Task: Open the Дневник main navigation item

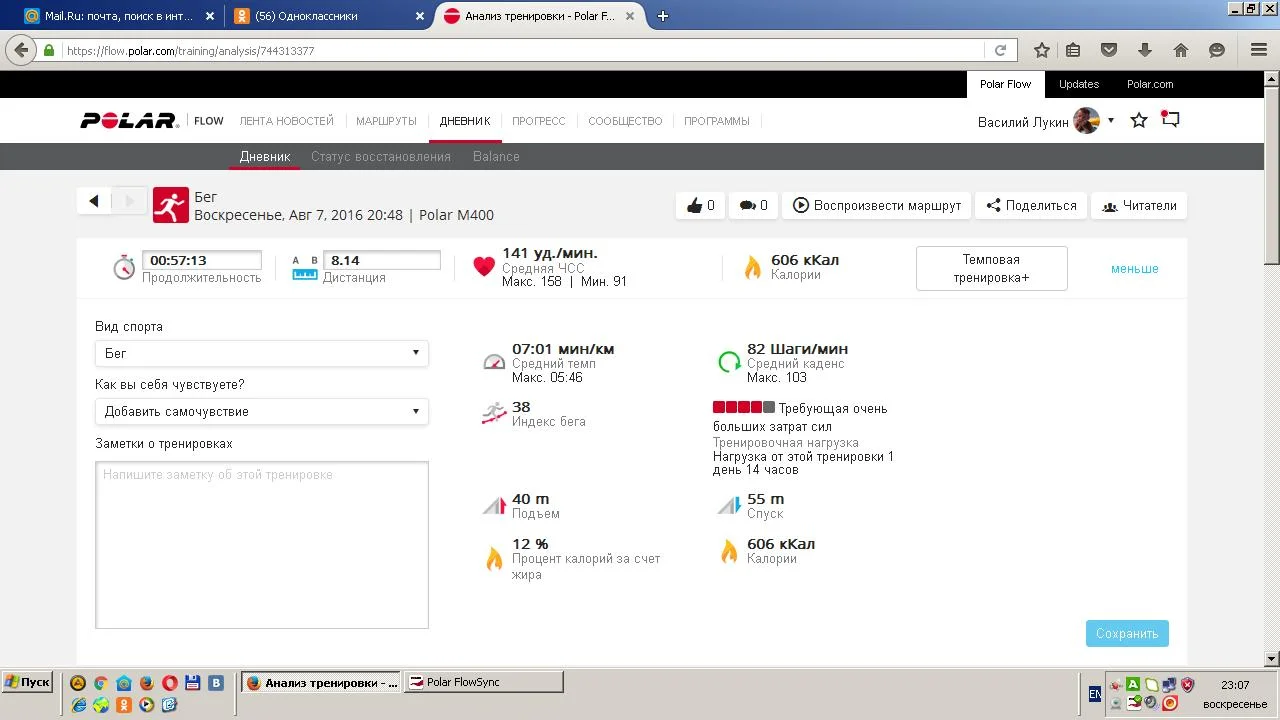Action: tap(465, 121)
